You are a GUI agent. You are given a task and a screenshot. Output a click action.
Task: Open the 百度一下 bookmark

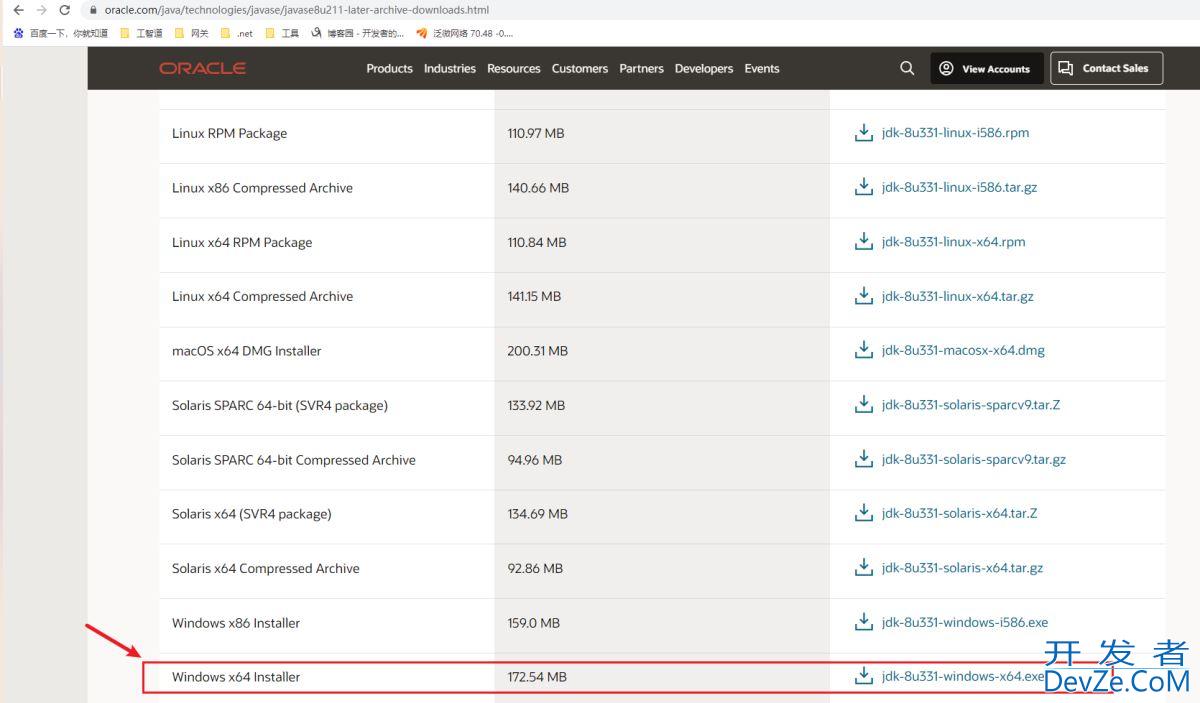pyautogui.click(x=61, y=33)
